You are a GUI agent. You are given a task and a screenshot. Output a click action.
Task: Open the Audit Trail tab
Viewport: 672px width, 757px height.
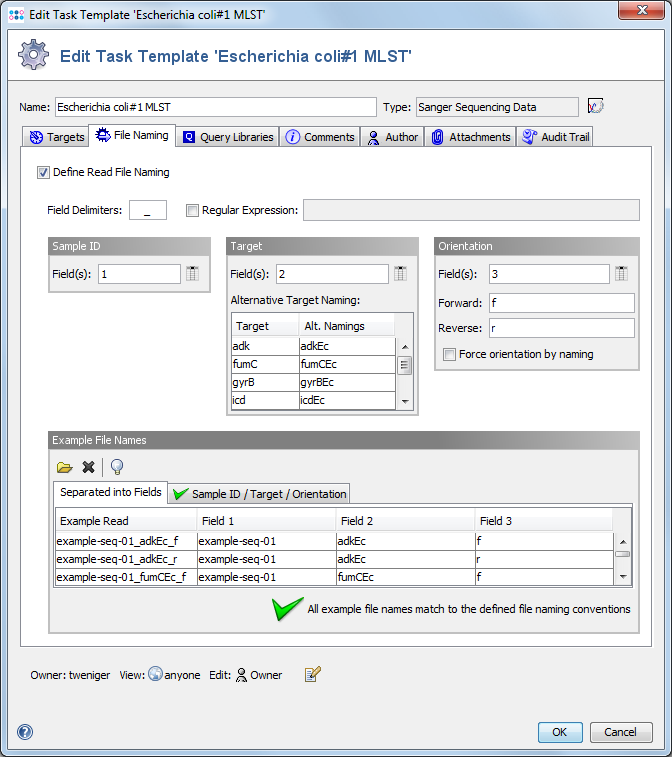(556, 137)
